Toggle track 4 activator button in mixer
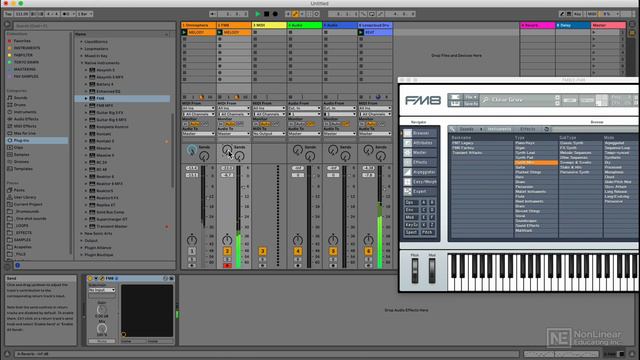 [298, 251]
